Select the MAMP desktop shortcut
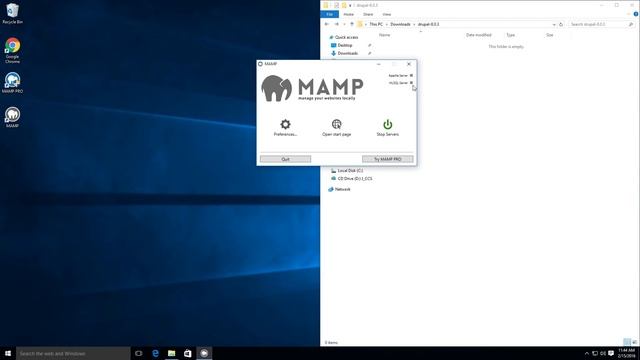640x360 pixels. [12, 117]
